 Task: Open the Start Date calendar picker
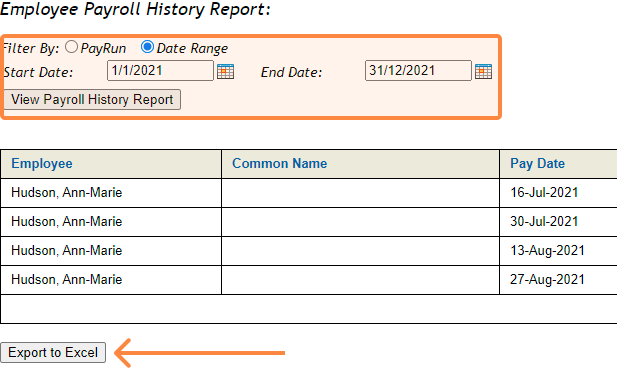[x=225, y=72]
